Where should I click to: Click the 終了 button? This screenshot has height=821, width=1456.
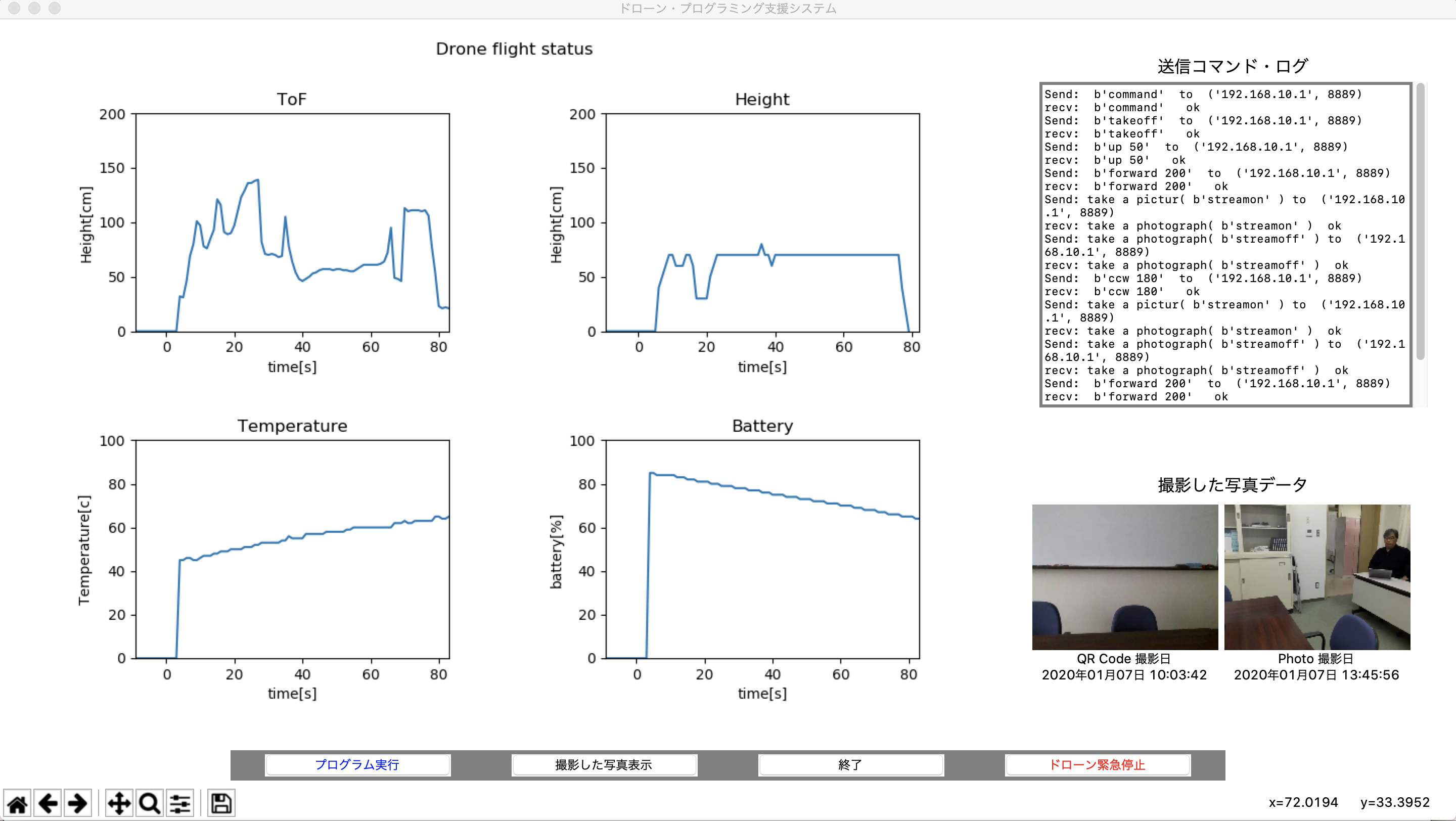(x=850, y=764)
